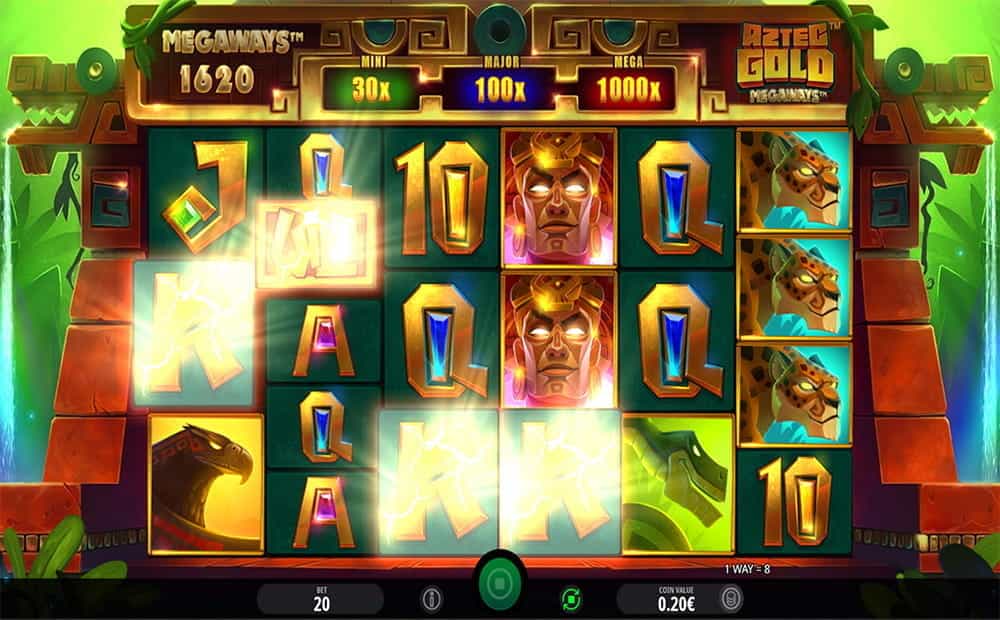Click the top jaguar symbol

point(795,179)
